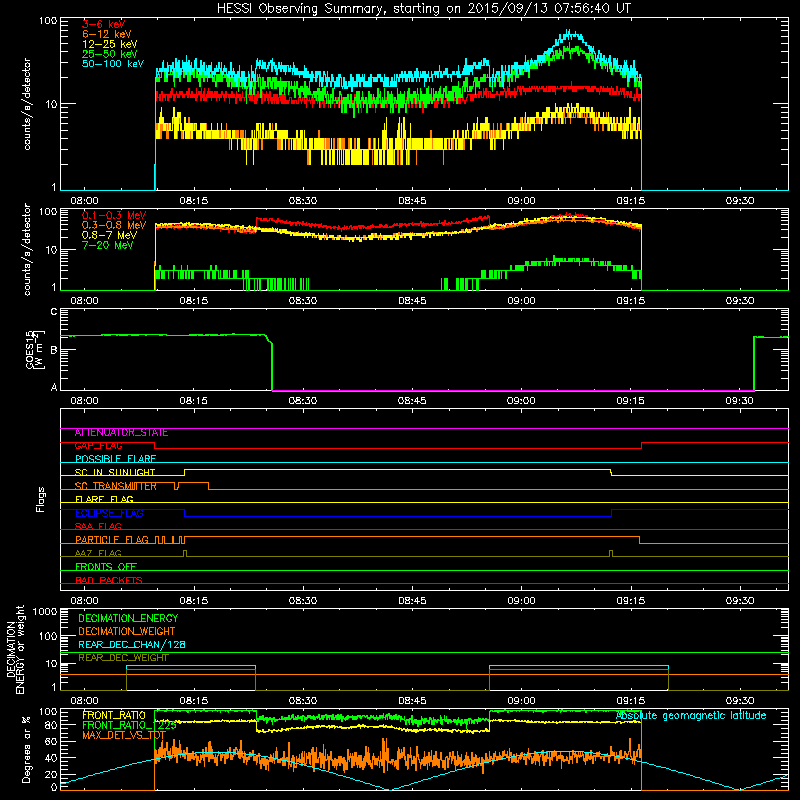Select the SC_TRANSMITTER flag label

(116, 486)
